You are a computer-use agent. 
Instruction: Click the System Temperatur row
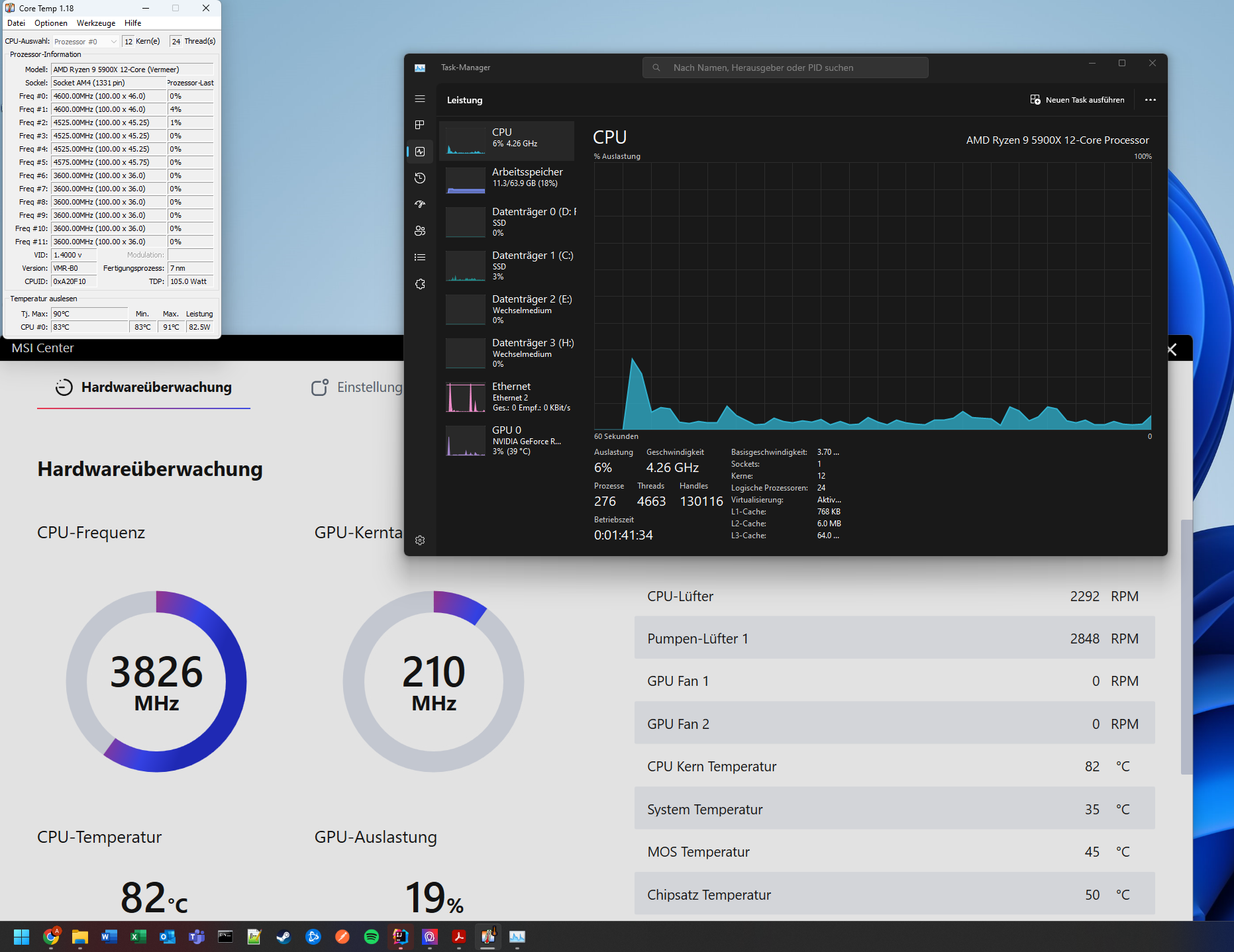pyautogui.click(x=894, y=809)
